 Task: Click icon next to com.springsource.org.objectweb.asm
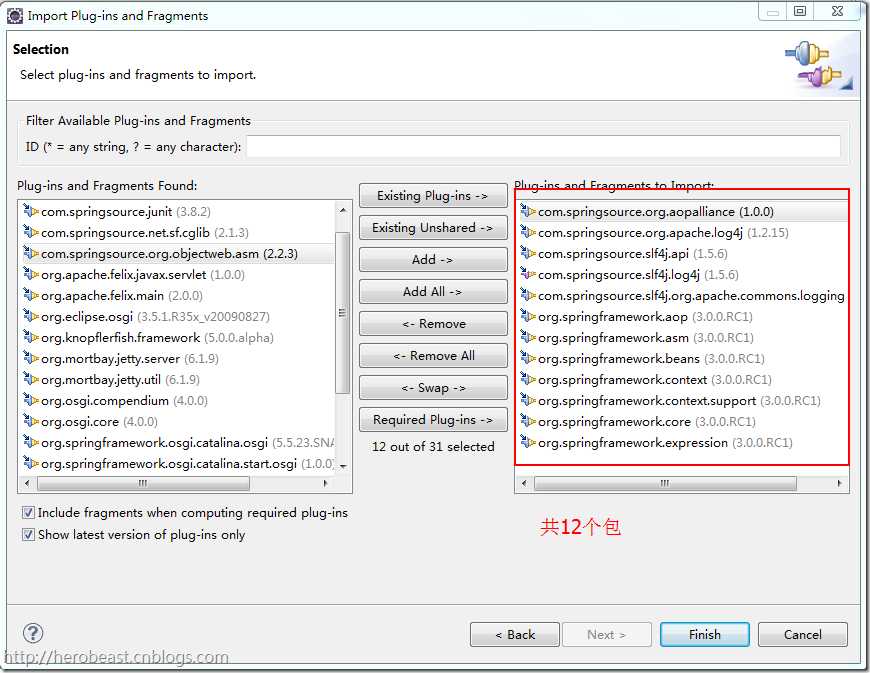(x=31, y=254)
